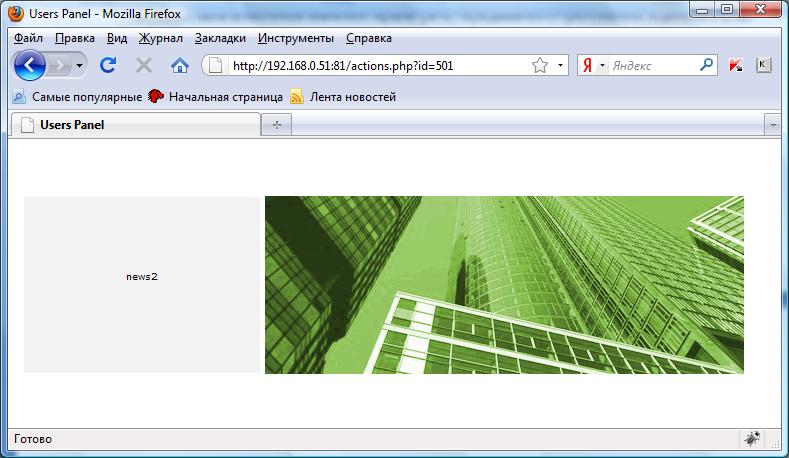Minimize the Firefox window
Screen dimensions: 789x458
click(x=702, y=10)
